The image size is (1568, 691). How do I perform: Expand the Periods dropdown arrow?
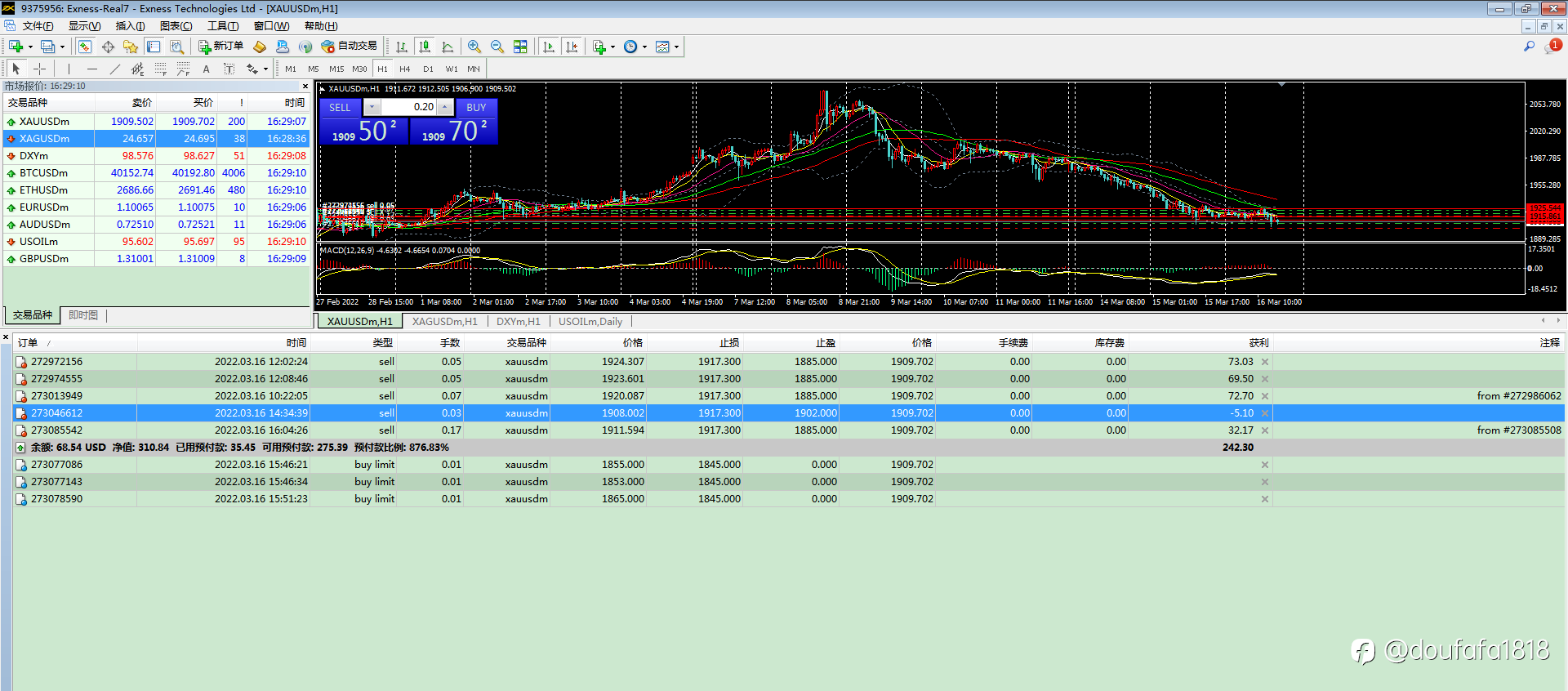[645, 47]
